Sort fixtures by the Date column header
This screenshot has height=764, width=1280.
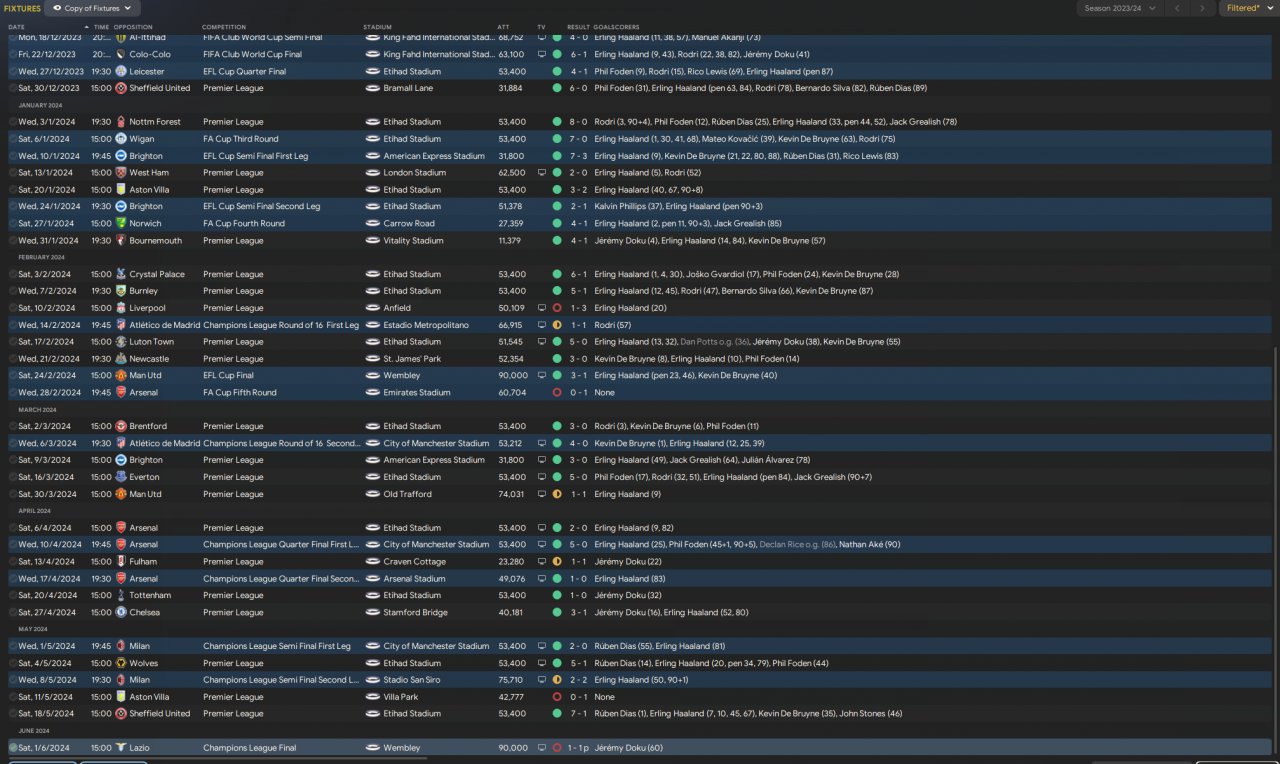point(17,27)
